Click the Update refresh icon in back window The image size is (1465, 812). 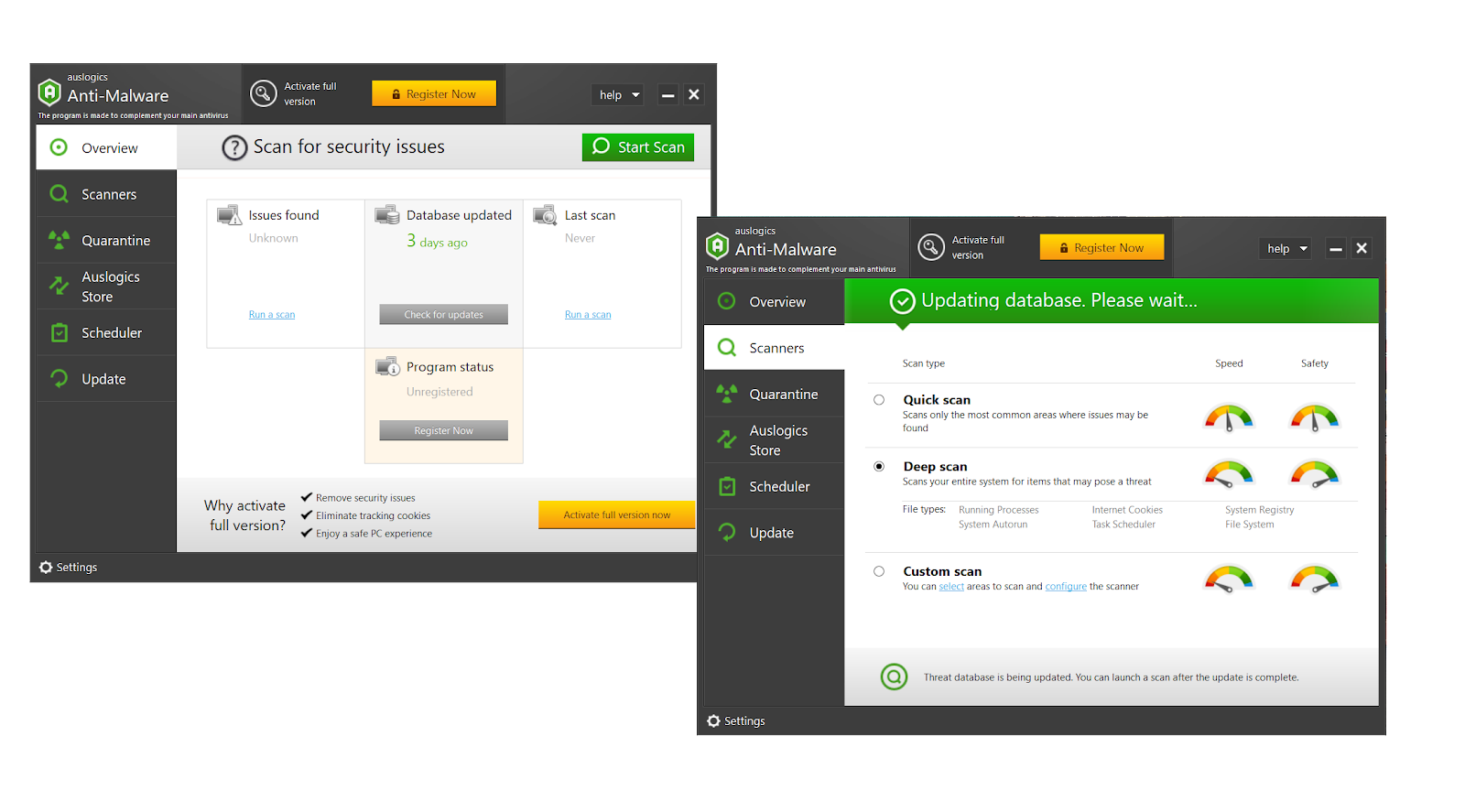[60, 378]
